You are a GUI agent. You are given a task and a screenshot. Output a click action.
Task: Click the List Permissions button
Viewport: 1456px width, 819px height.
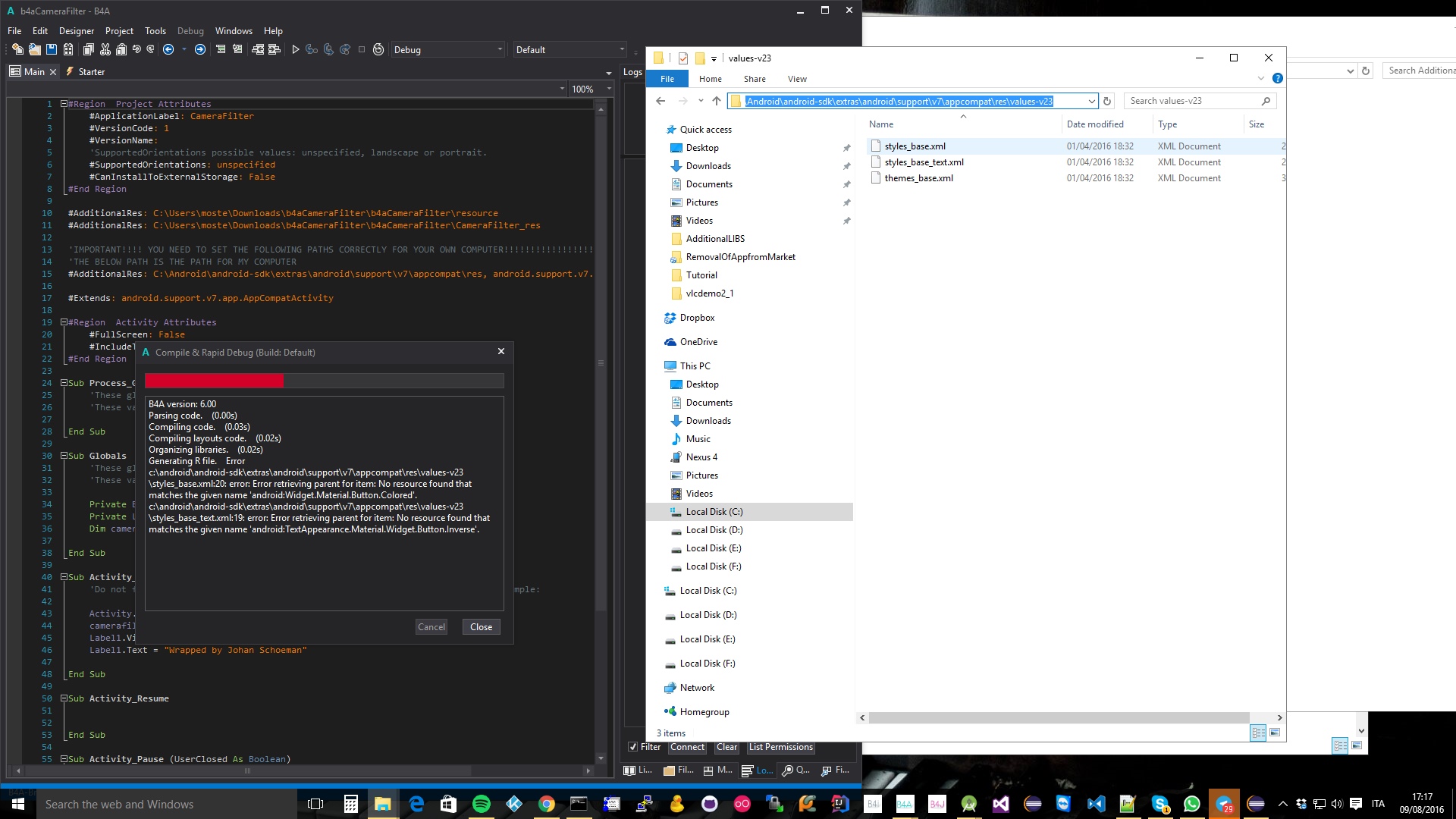point(780,747)
